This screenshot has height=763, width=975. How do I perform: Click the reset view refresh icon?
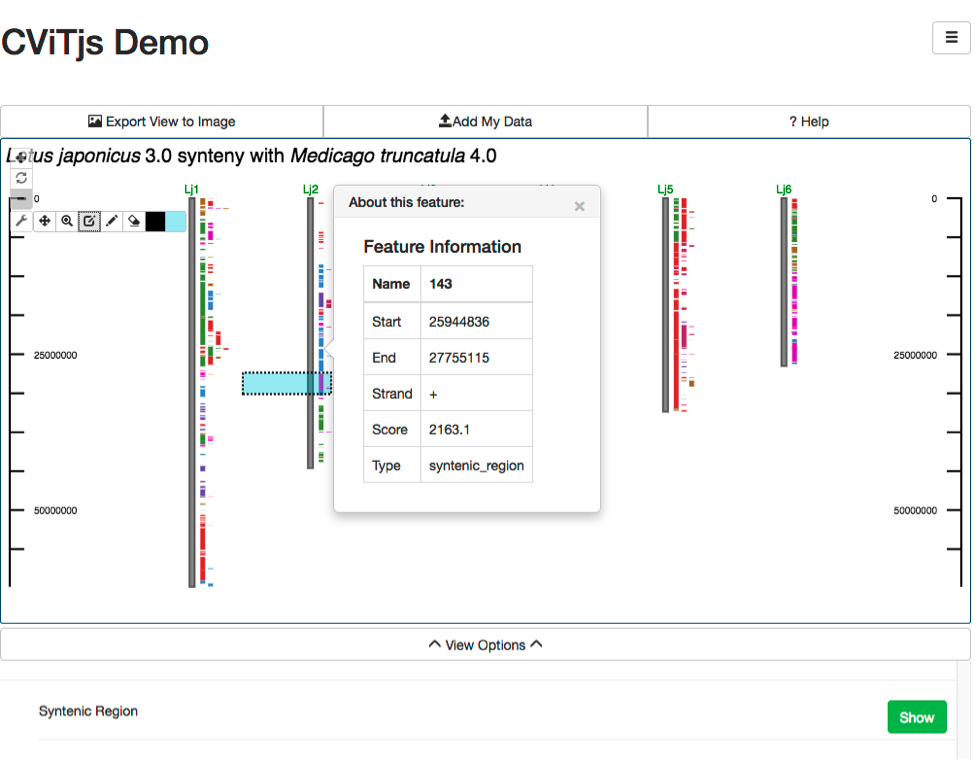point(21,178)
